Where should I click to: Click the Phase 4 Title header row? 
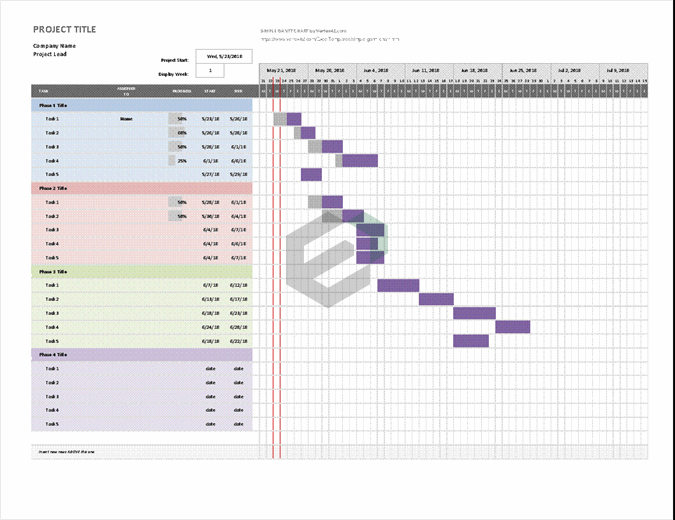142,354
